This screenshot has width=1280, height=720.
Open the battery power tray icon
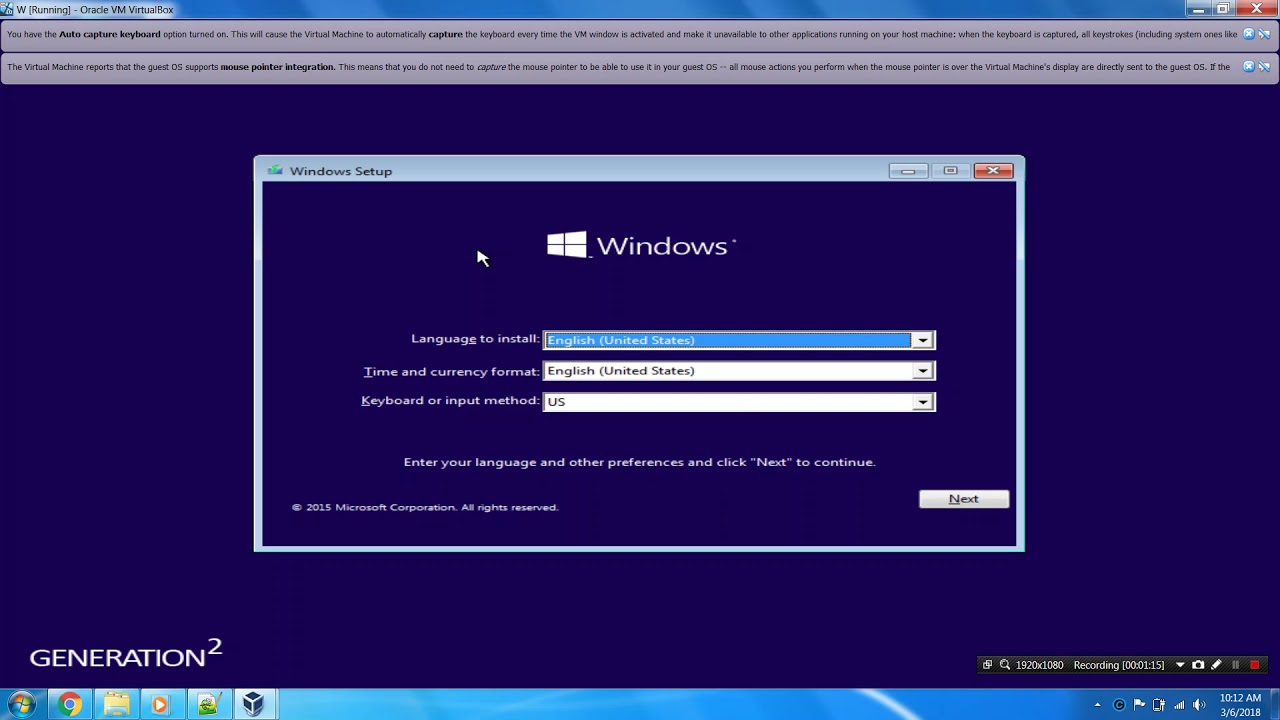tap(1159, 705)
